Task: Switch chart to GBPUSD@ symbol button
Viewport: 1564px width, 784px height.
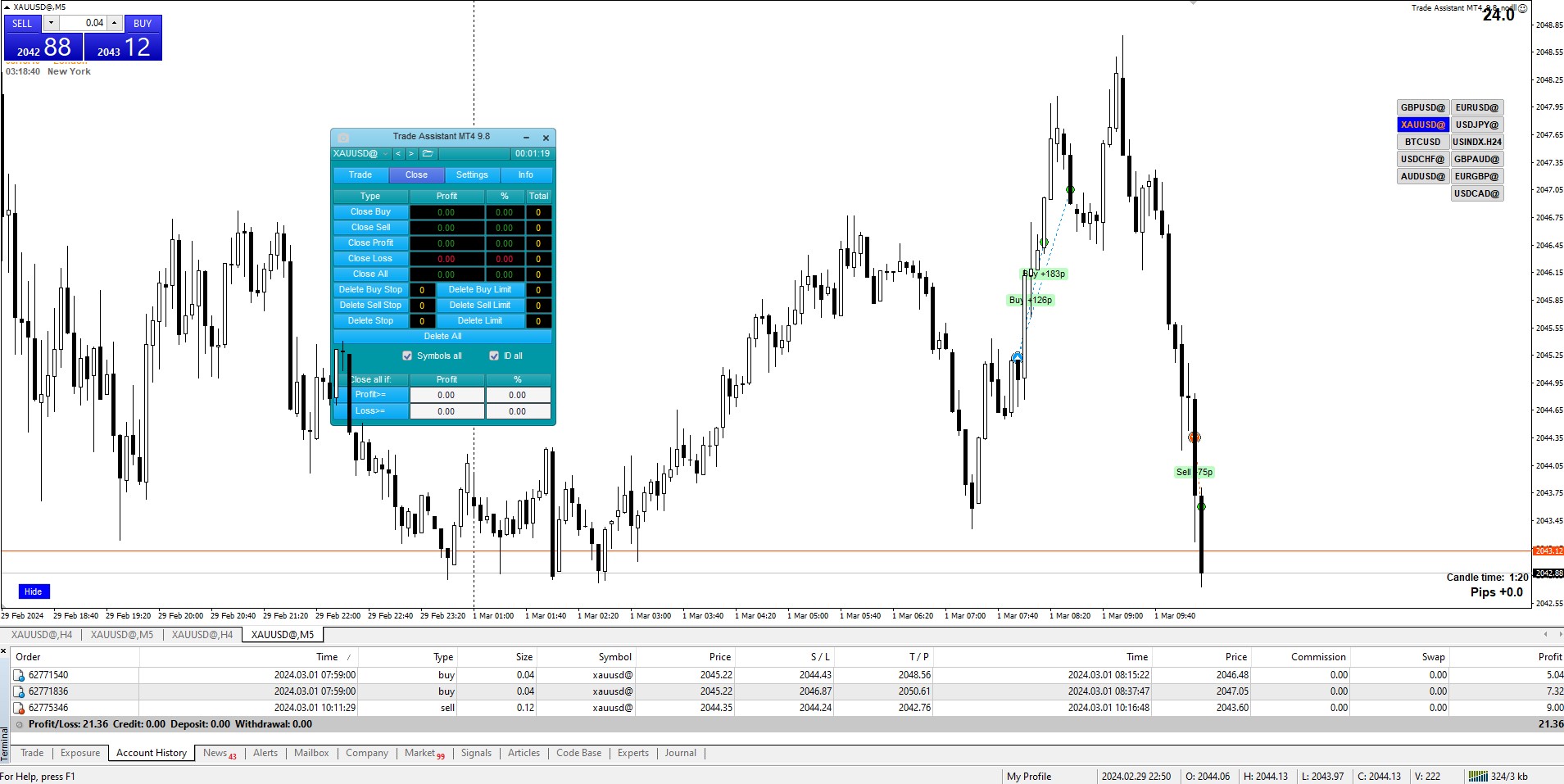Action: tap(1423, 107)
